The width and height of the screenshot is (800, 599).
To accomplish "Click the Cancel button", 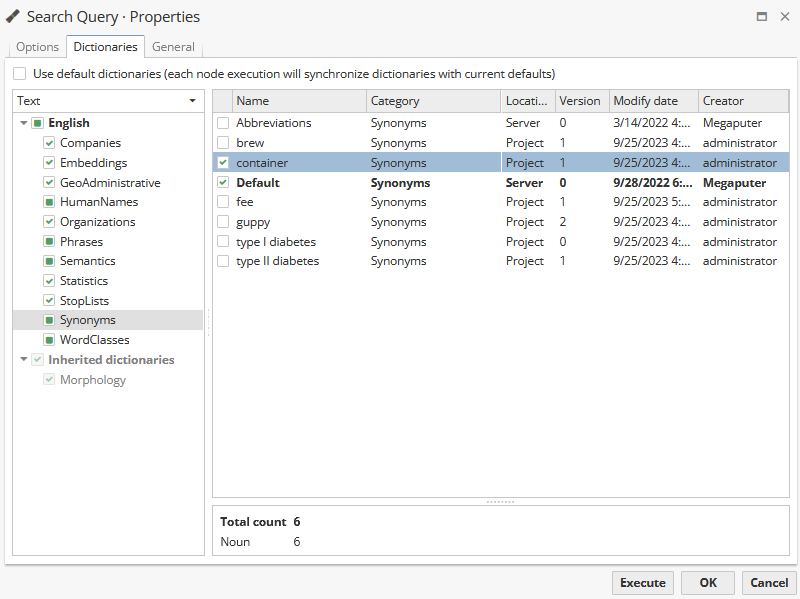I will (768, 583).
